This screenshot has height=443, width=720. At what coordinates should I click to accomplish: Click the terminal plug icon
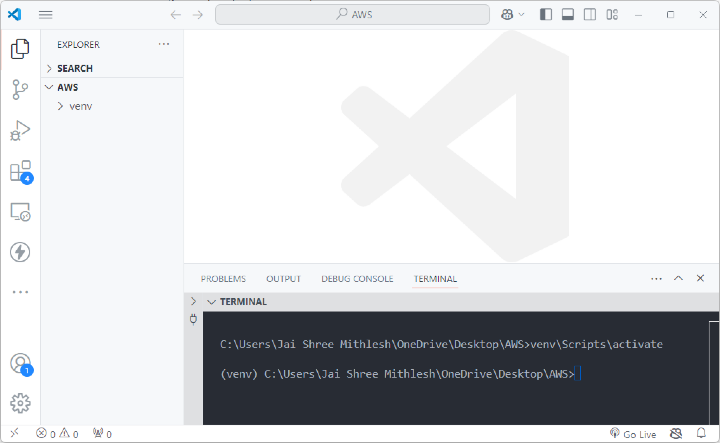(193, 319)
